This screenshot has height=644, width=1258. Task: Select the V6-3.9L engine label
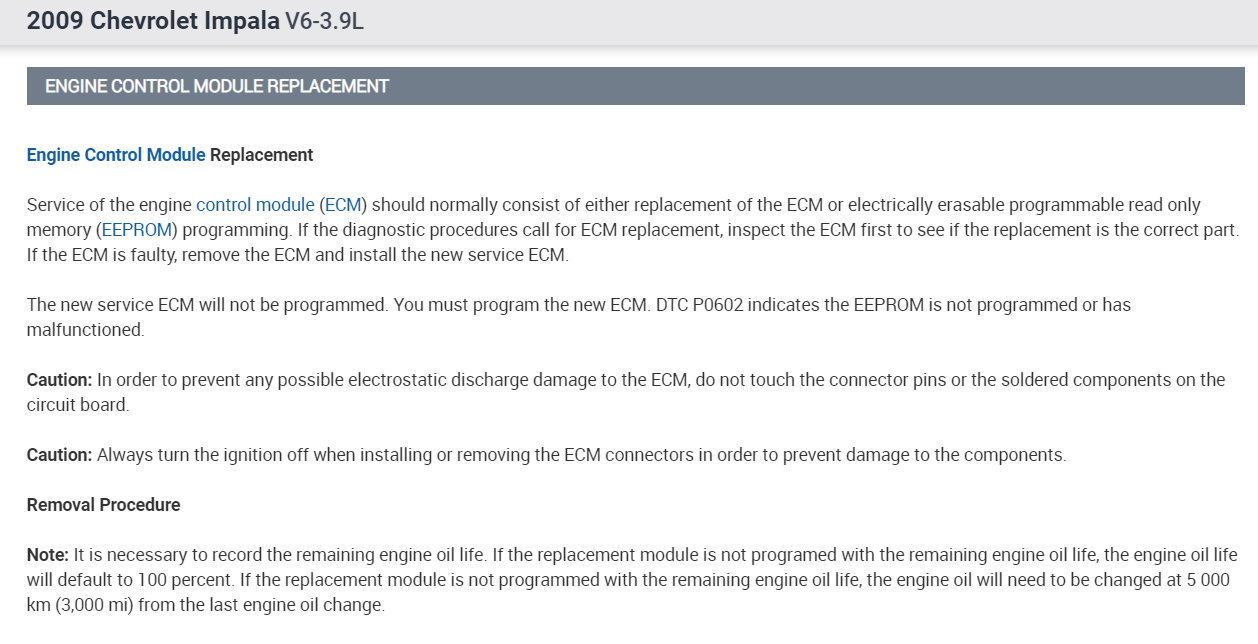(325, 21)
